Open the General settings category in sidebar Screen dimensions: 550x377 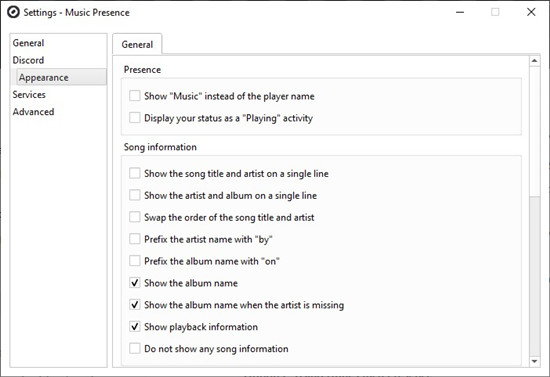point(28,43)
